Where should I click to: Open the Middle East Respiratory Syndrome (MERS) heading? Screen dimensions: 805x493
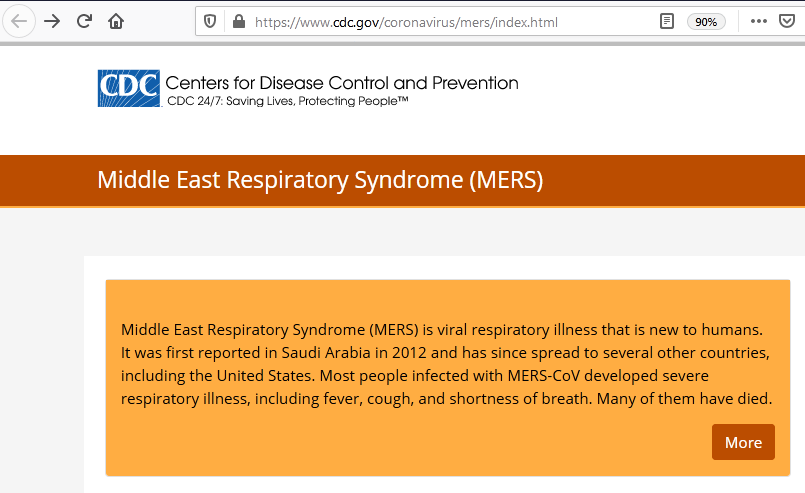(320, 180)
